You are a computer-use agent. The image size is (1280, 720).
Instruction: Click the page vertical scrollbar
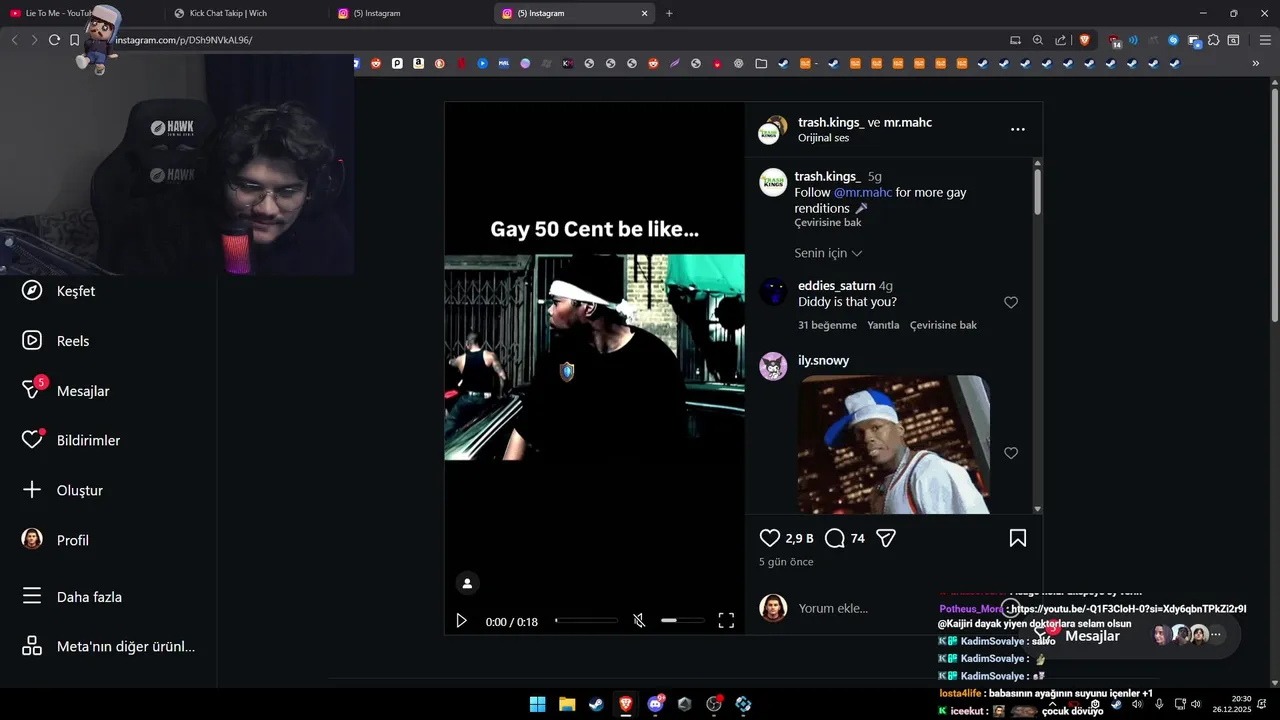coord(1274,205)
